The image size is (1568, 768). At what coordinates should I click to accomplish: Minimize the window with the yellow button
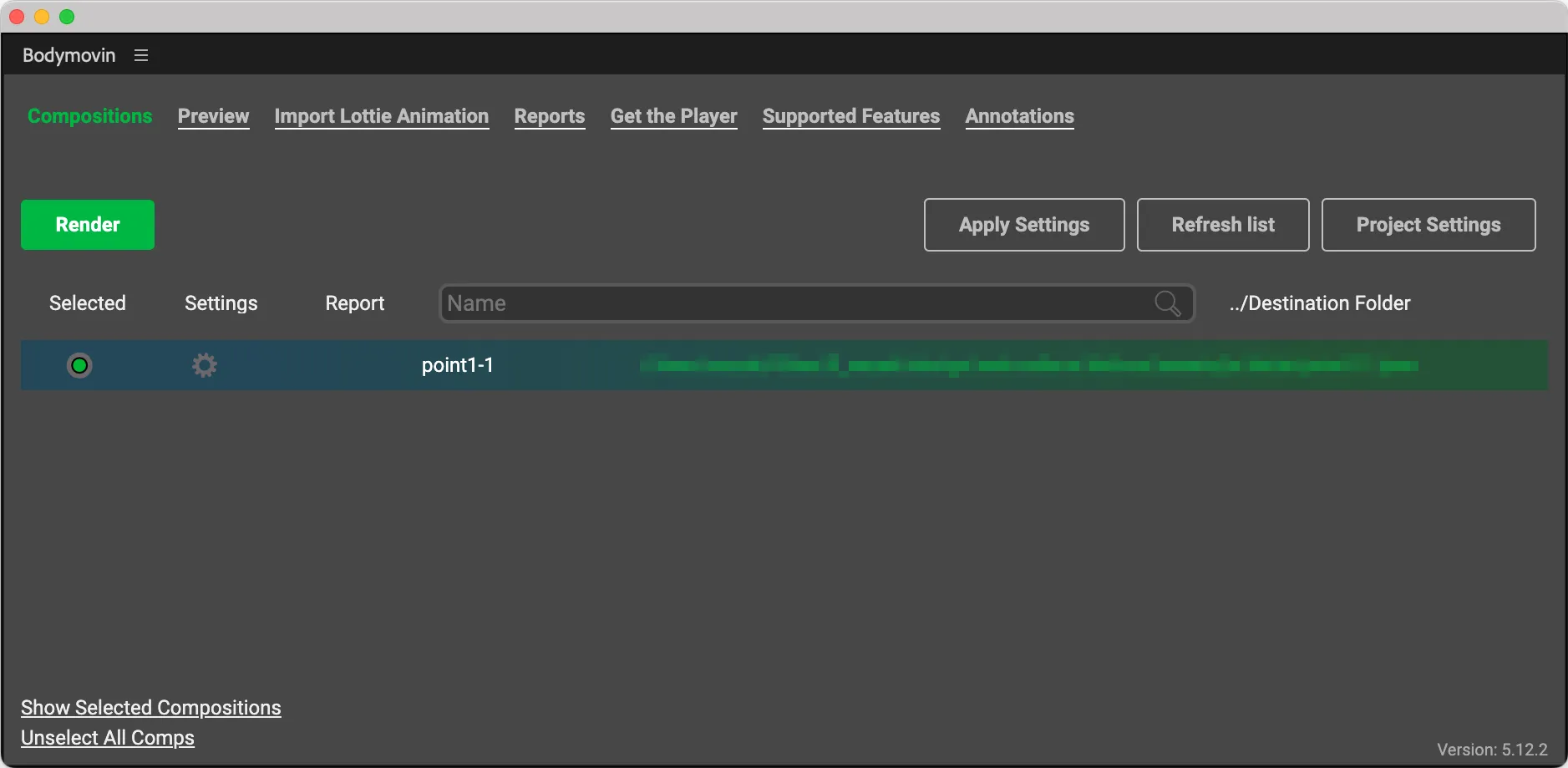pyautogui.click(x=42, y=17)
